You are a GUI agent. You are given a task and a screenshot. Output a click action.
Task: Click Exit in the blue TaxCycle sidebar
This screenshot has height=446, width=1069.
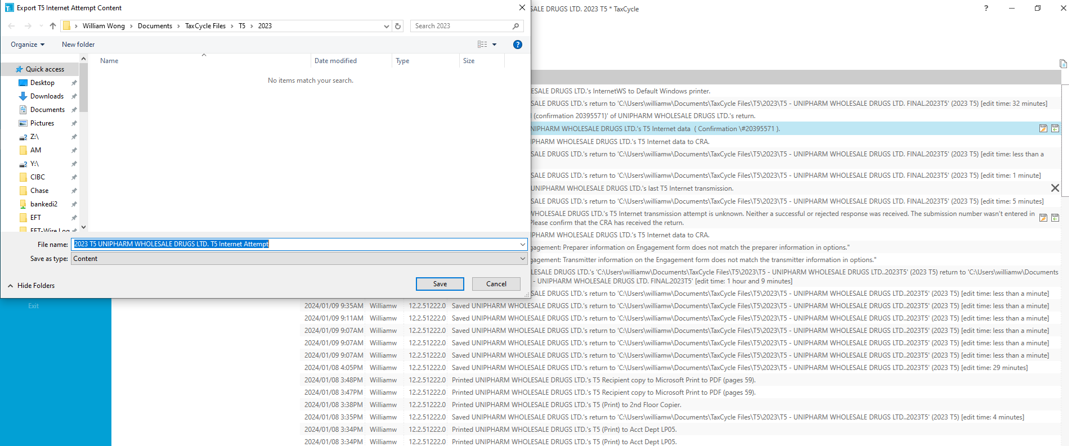(33, 306)
